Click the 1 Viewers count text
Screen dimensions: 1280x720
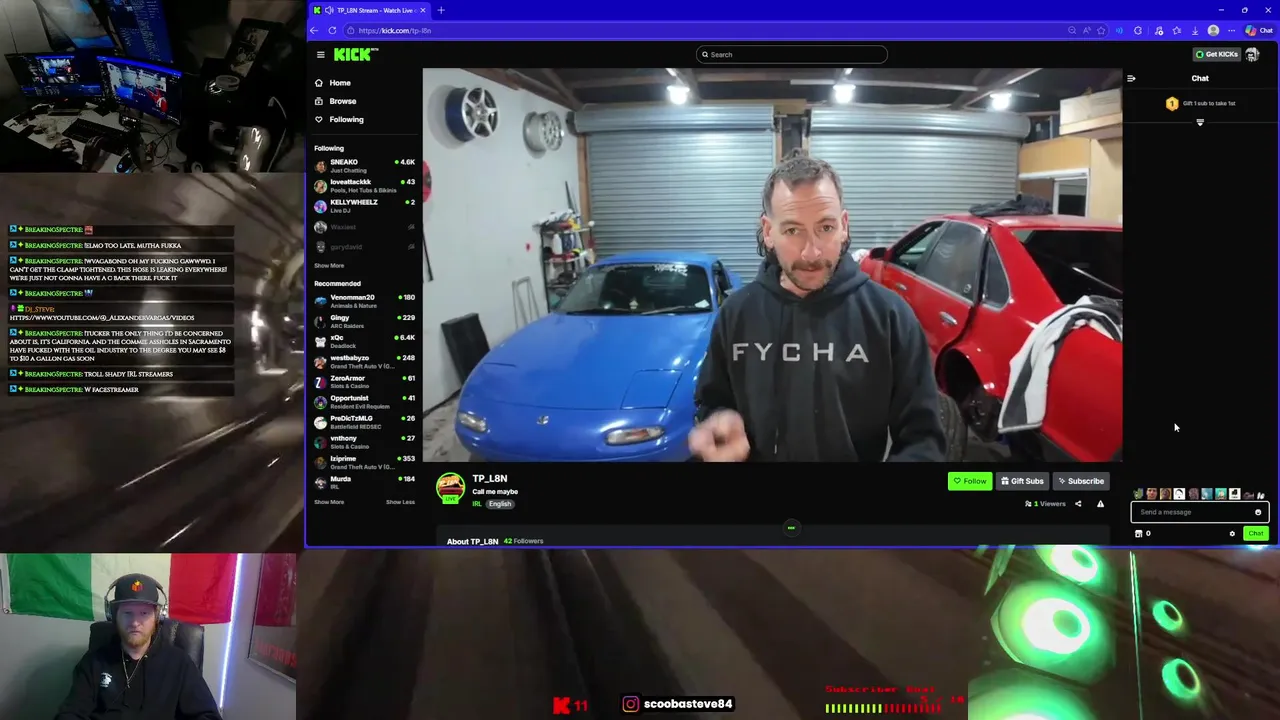(x=1045, y=504)
